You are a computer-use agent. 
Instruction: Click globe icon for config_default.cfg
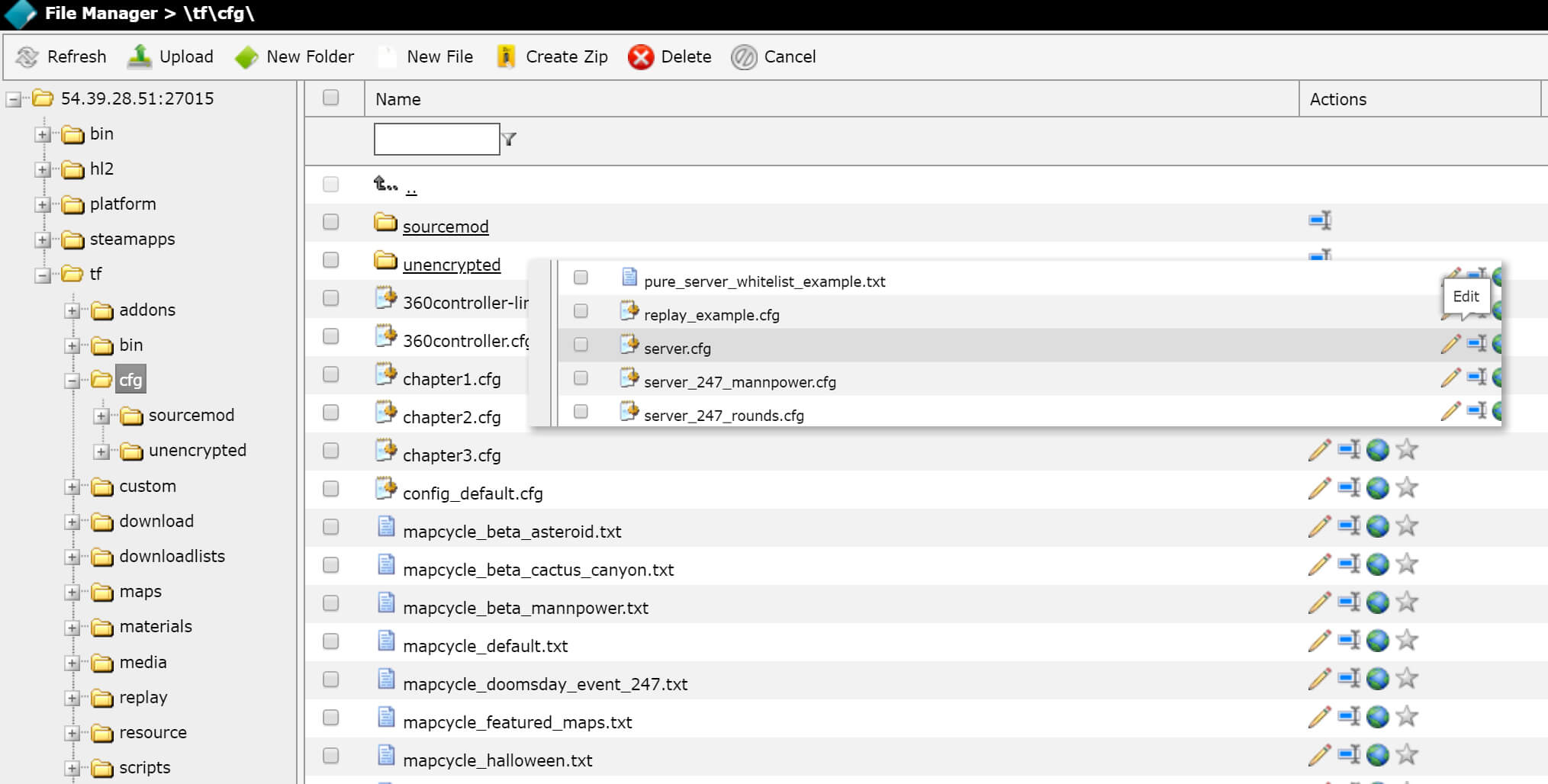click(1377, 488)
